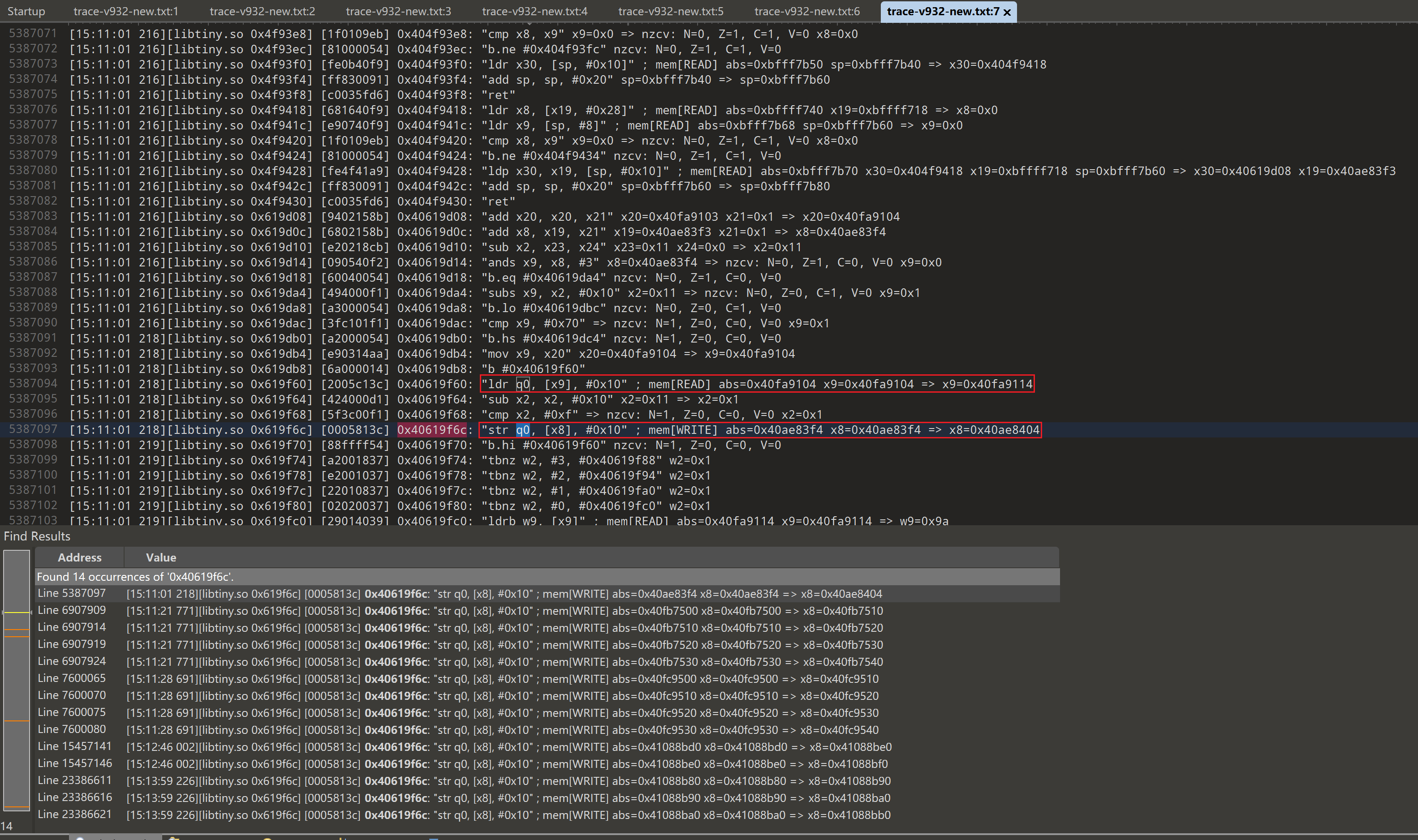Click 'b #0x40619f60' branch on line 5387093
This screenshot has height=840, width=1418.
click(x=533, y=369)
